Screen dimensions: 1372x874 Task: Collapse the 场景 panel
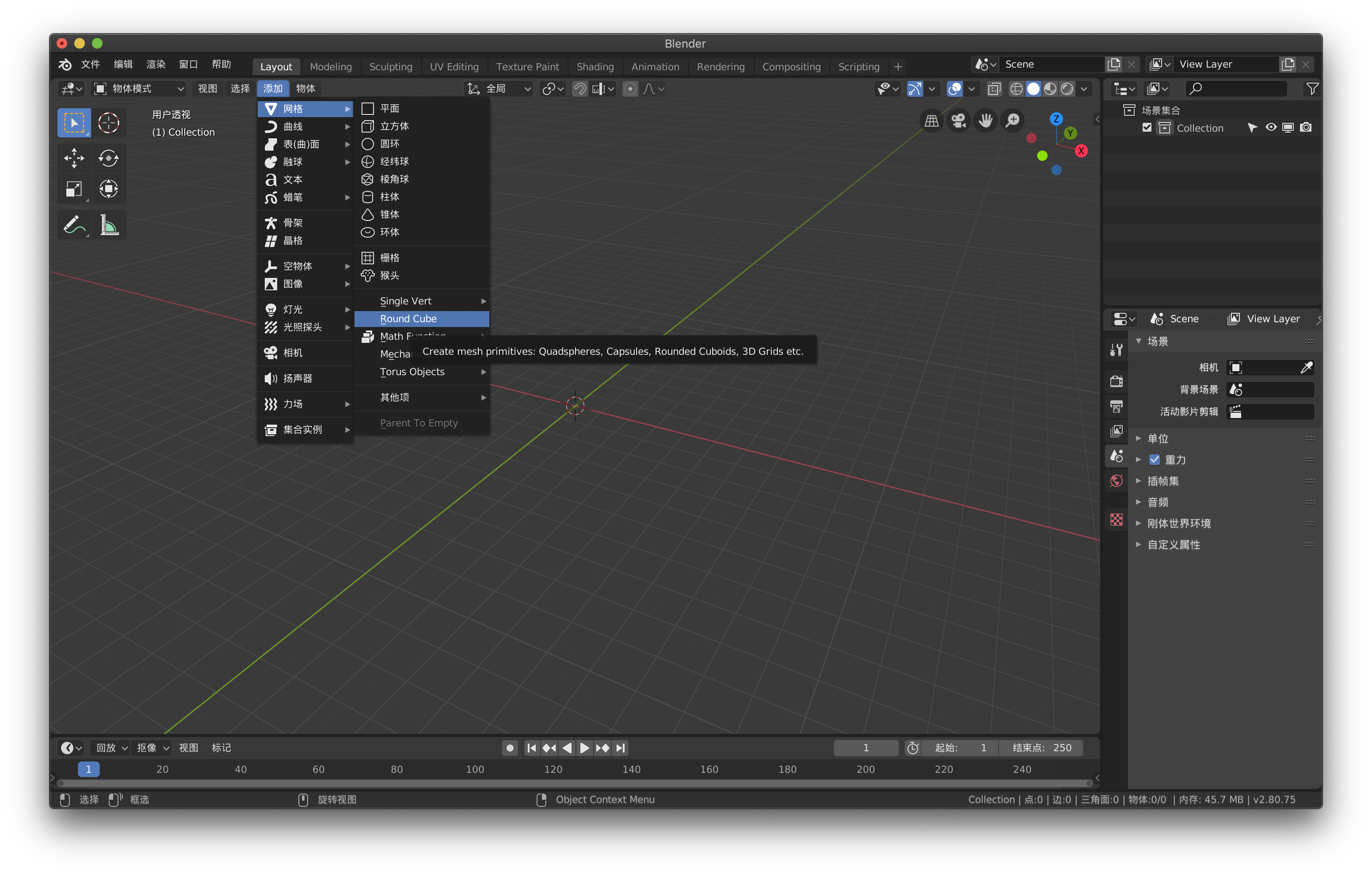click(1158, 341)
